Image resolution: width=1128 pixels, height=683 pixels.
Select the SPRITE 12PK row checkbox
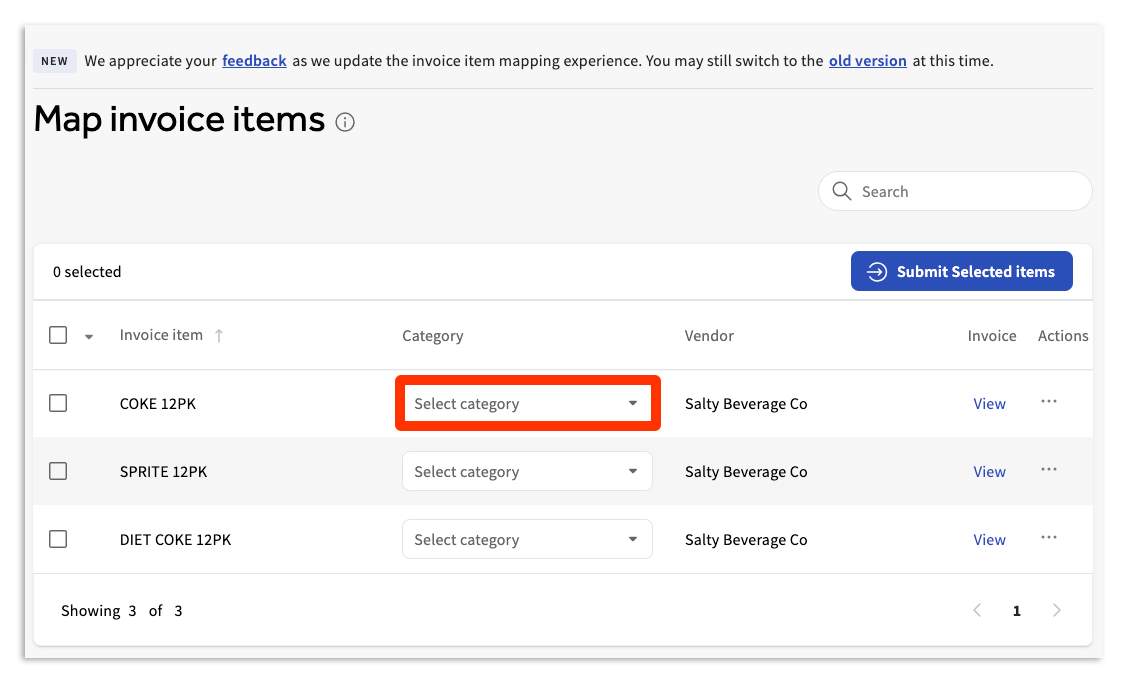58,471
